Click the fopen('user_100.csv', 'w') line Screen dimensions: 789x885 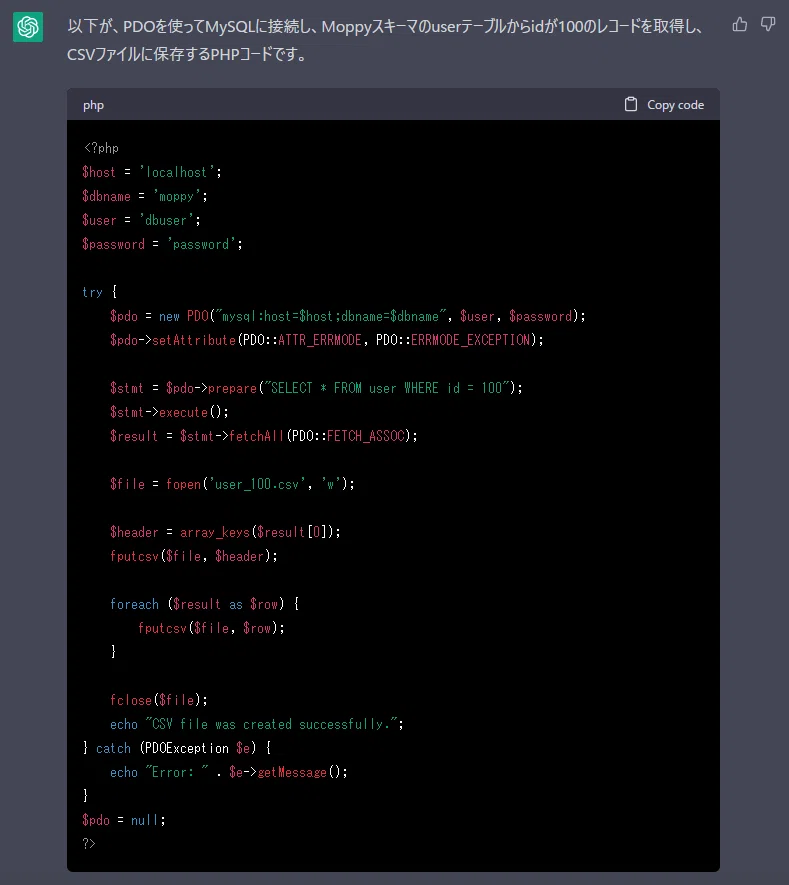232,484
